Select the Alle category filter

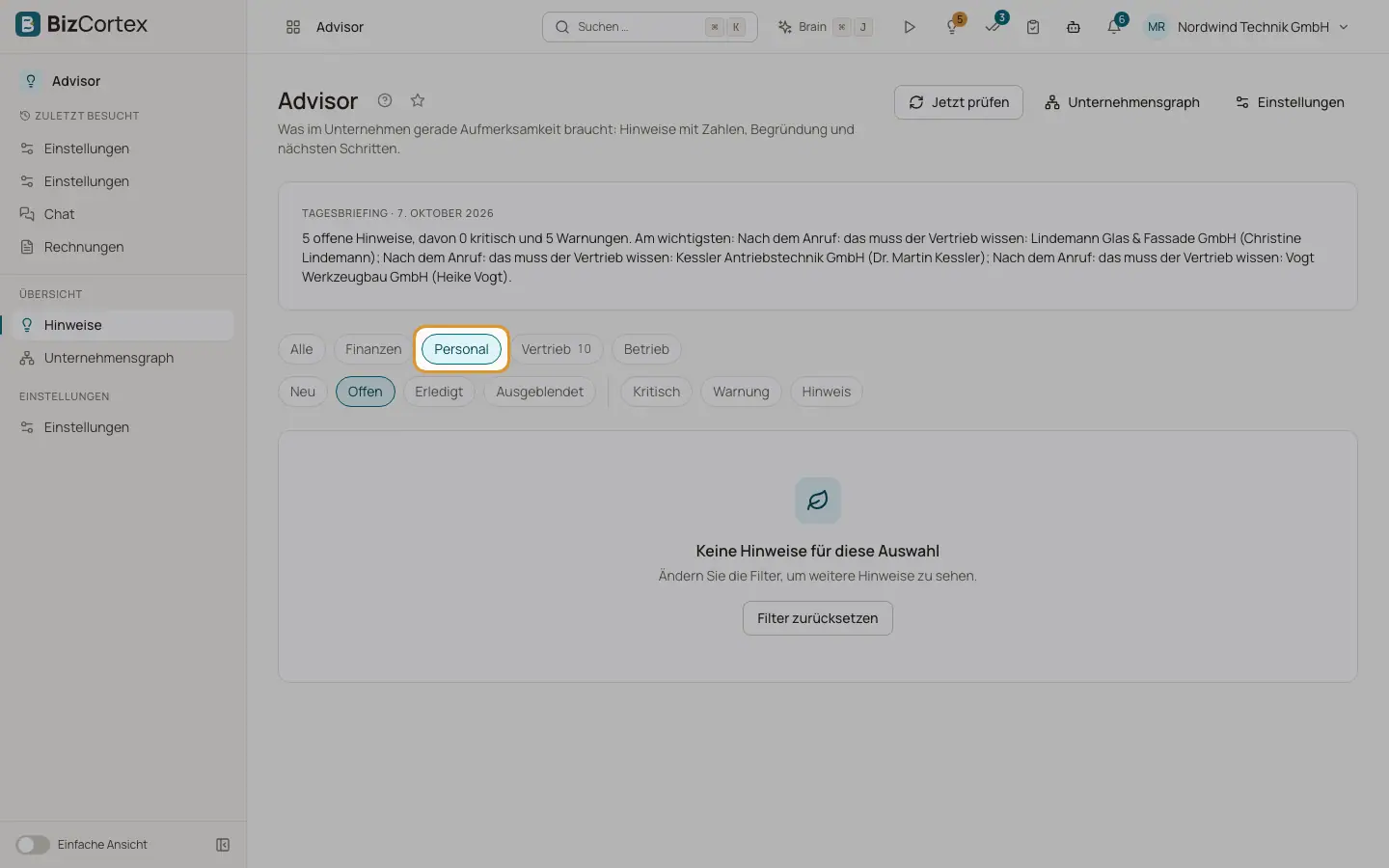(302, 349)
